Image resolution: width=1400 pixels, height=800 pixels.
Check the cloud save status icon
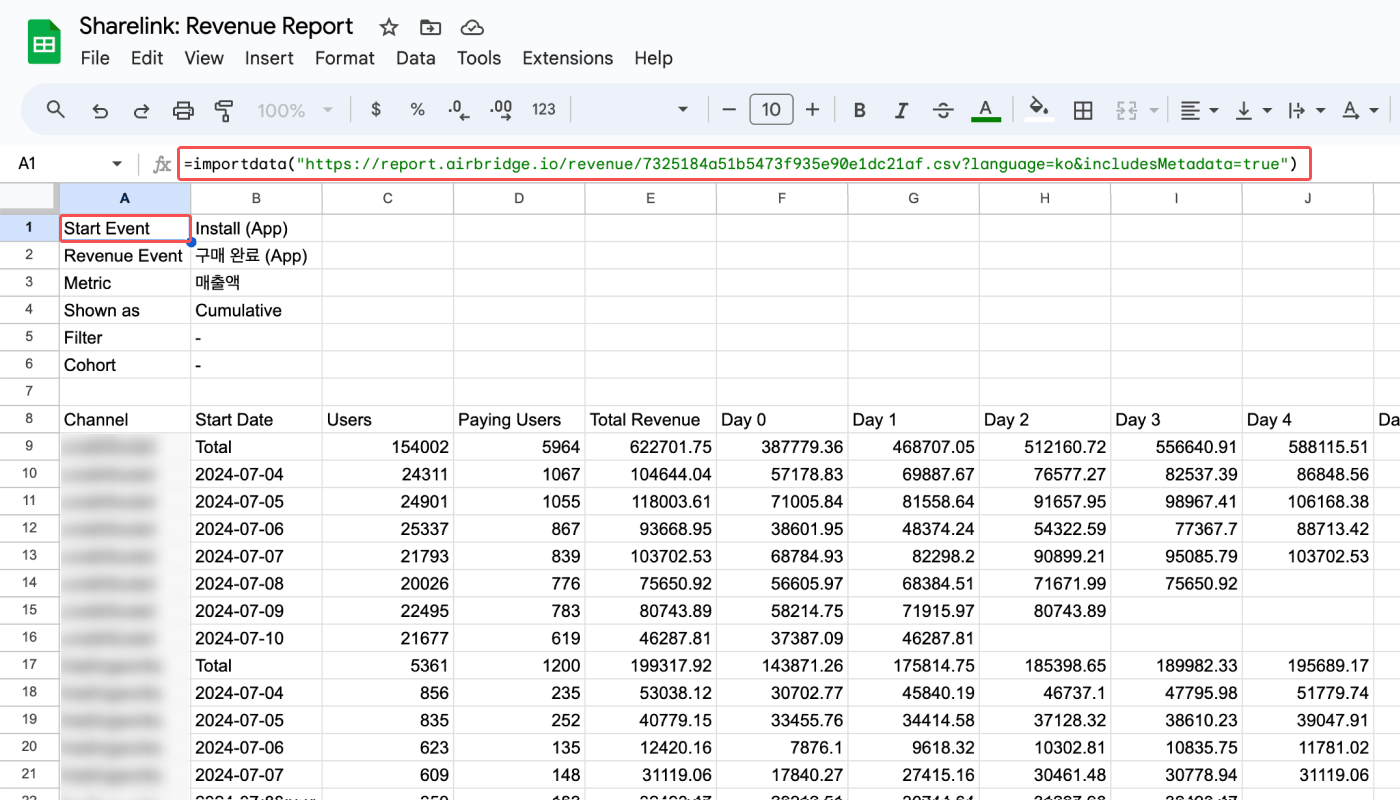coord(472,27)
